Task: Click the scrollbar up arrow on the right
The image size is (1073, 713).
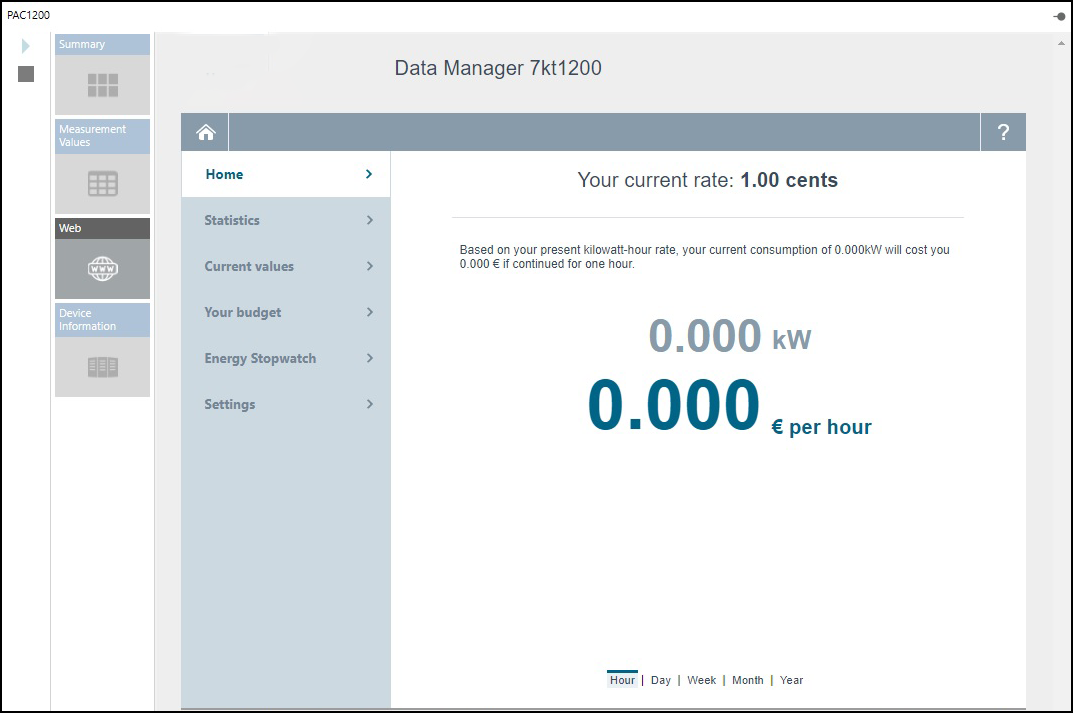Action: [x=1062, y=41]
